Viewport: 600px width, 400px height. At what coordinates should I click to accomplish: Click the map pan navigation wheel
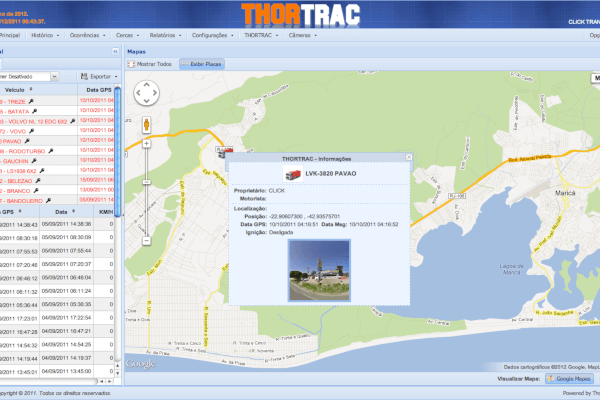(147, 93)
